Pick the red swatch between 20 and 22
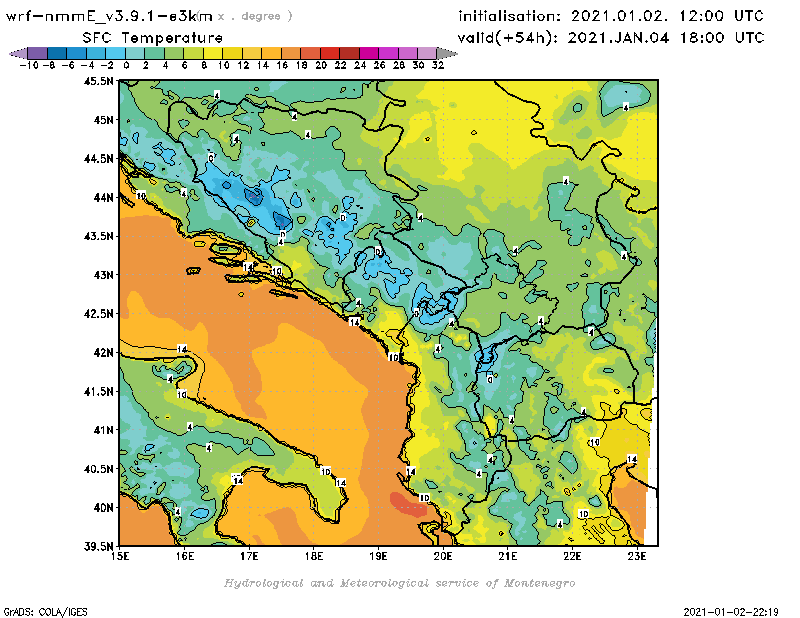The image size is (800, 618). (330, 53)
